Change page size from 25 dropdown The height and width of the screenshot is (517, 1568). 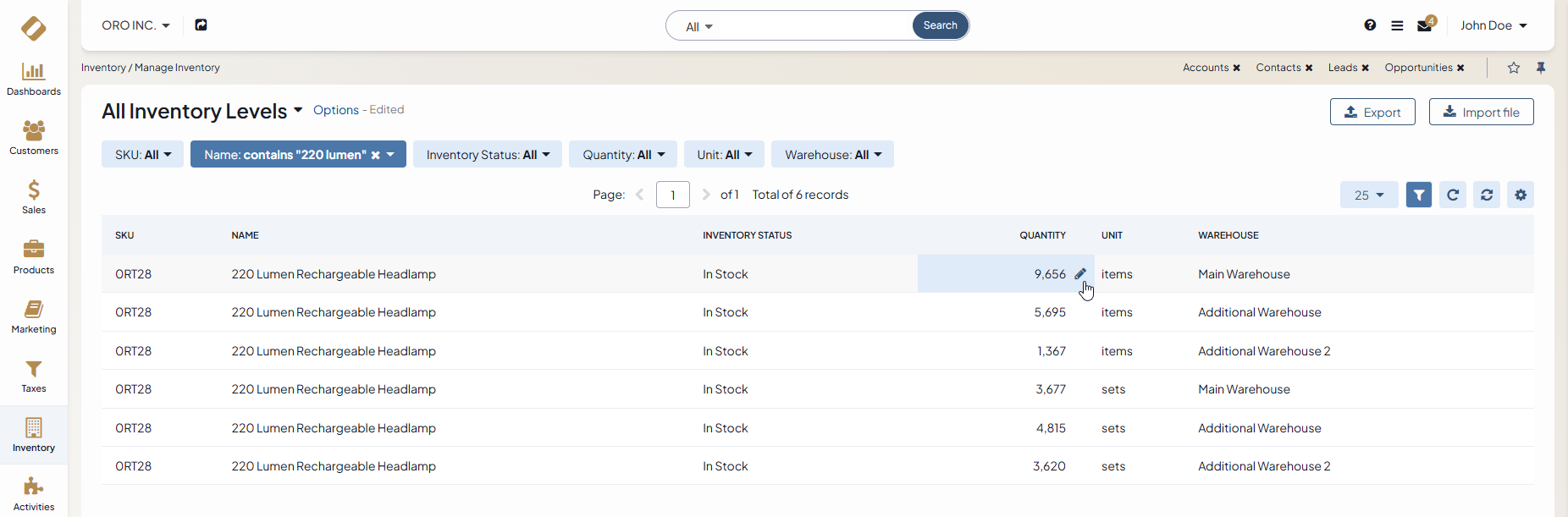pos(1368,195)
